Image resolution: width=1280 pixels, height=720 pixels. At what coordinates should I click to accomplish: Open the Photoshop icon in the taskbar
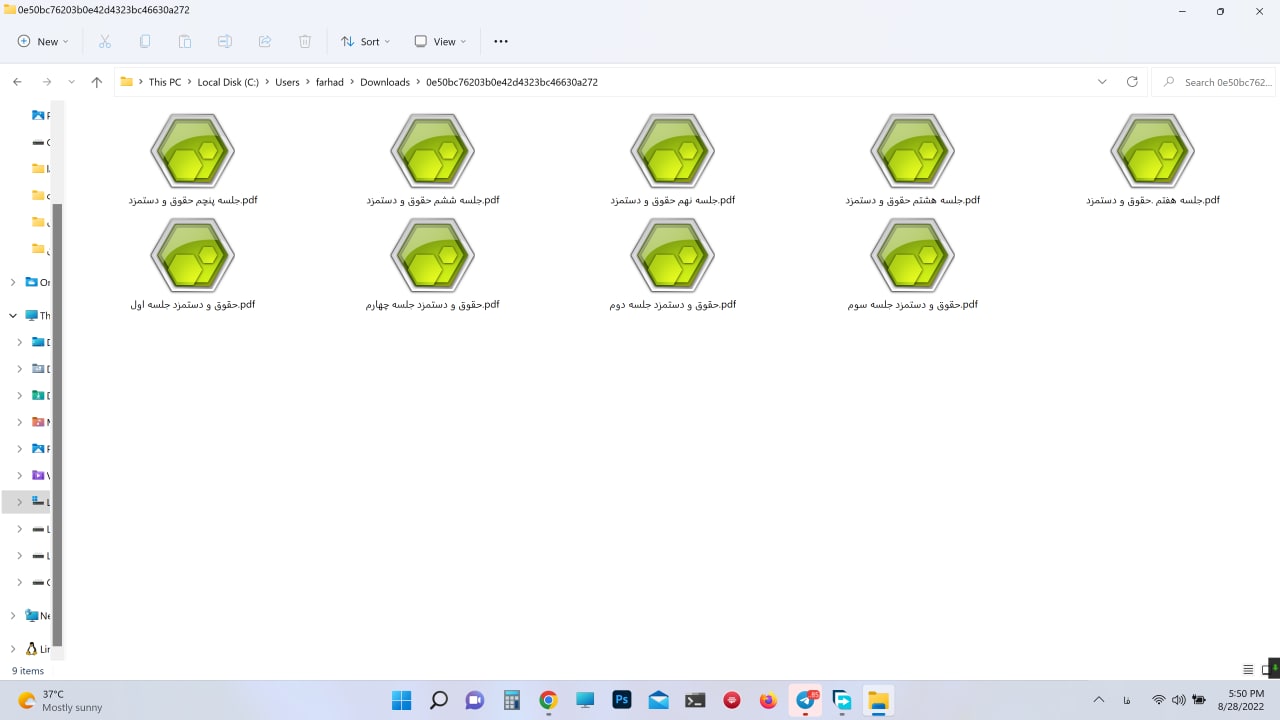coord(621,700)
